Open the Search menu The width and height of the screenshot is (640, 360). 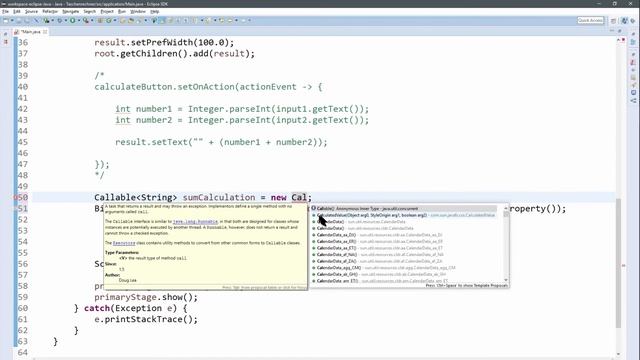[x=89, y=11]
